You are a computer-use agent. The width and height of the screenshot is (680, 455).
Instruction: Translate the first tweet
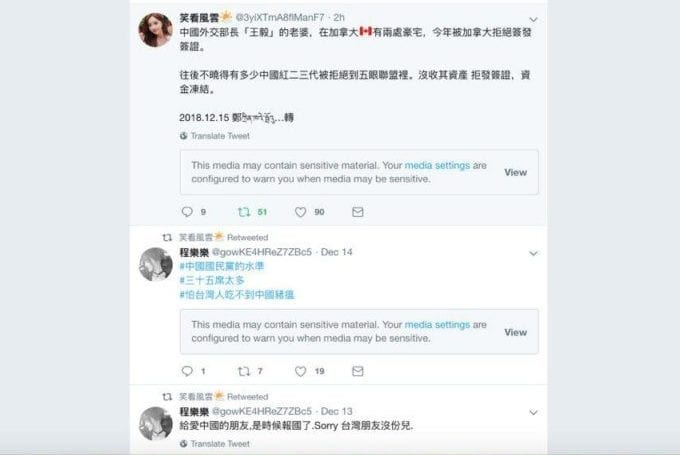(x=215, y=136)
